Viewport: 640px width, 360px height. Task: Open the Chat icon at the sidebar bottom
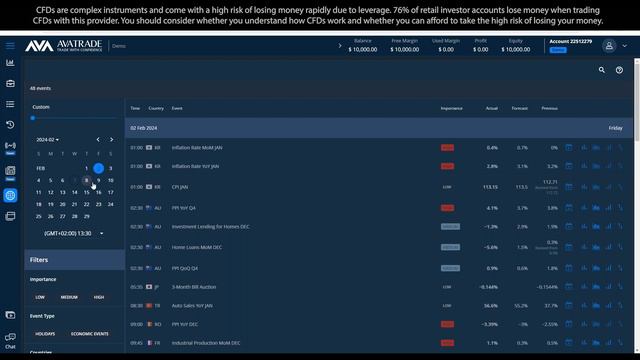[x=10, y=340]
